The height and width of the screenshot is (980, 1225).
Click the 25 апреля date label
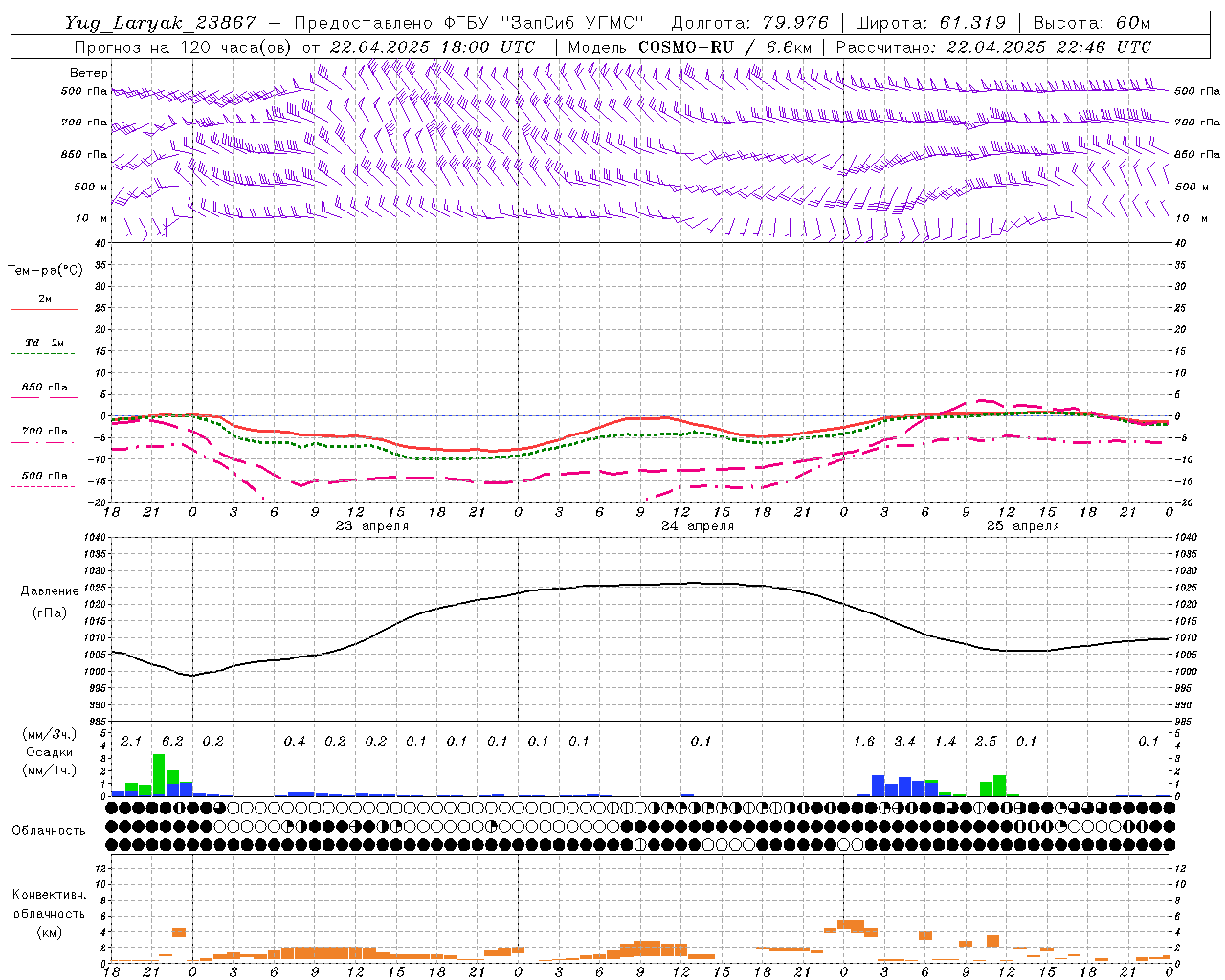click(1023, 526)
